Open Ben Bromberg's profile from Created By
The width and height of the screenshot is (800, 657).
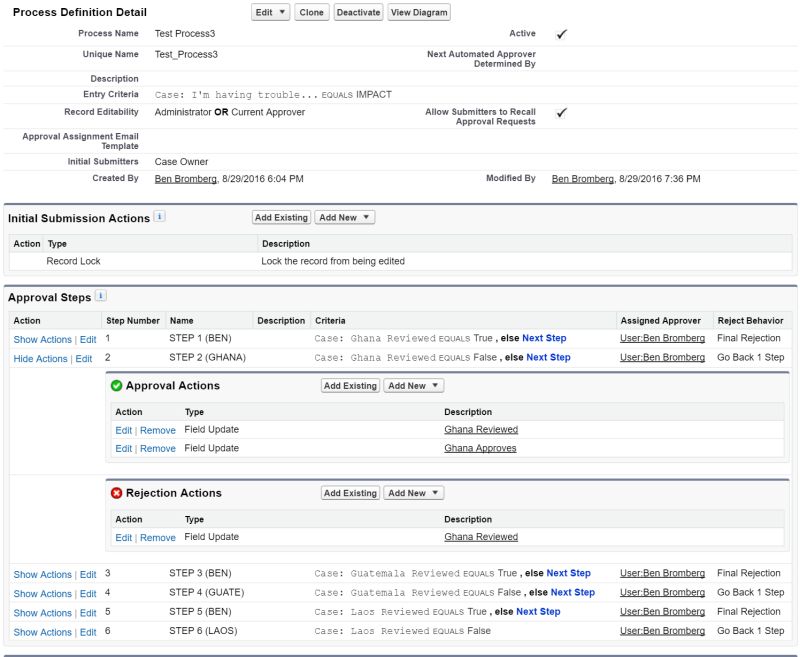tap(185, 179)
